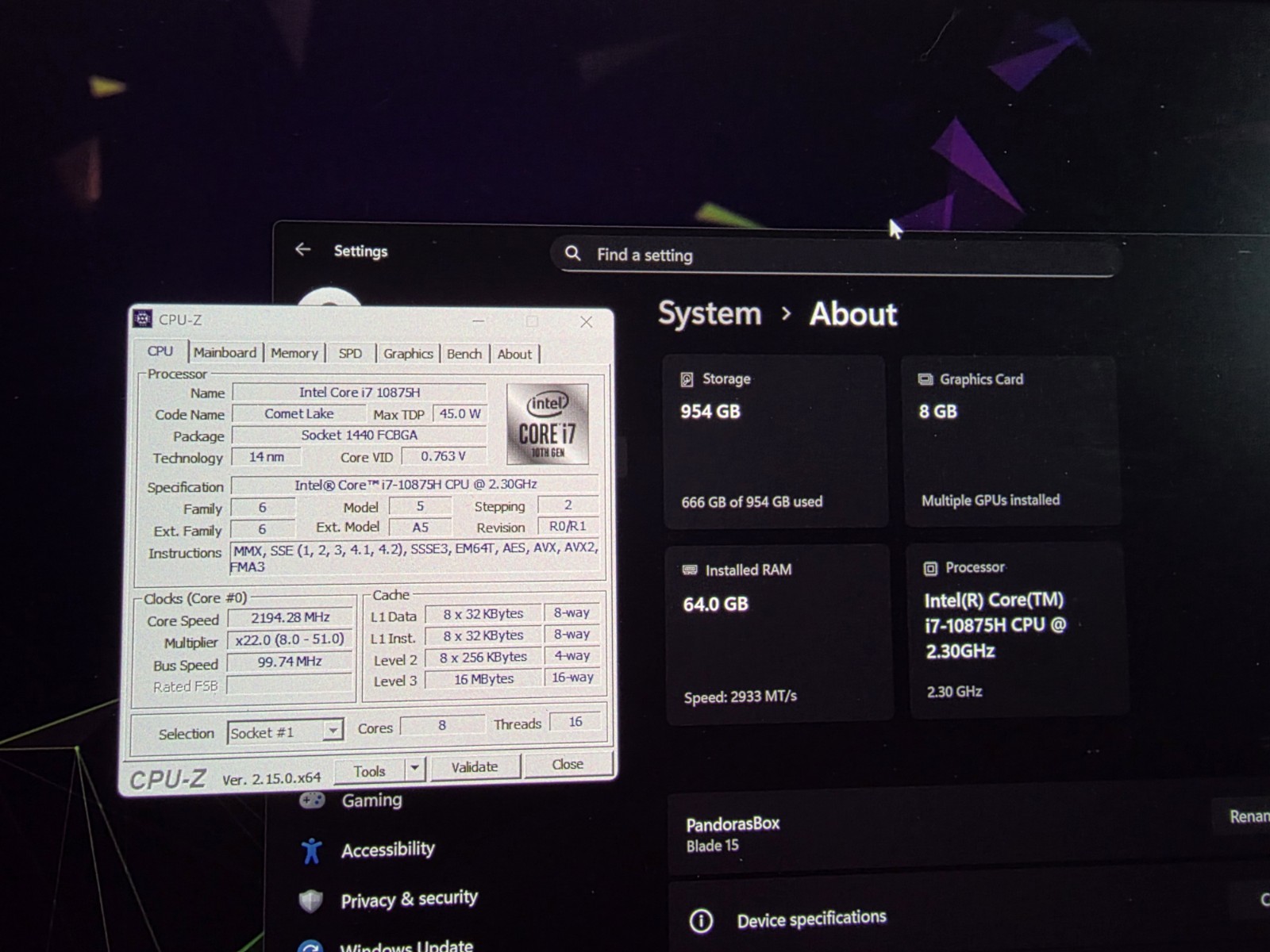Go back with Settings back arrow
This screenshot has width=1270, height=952.
point(302,250)
